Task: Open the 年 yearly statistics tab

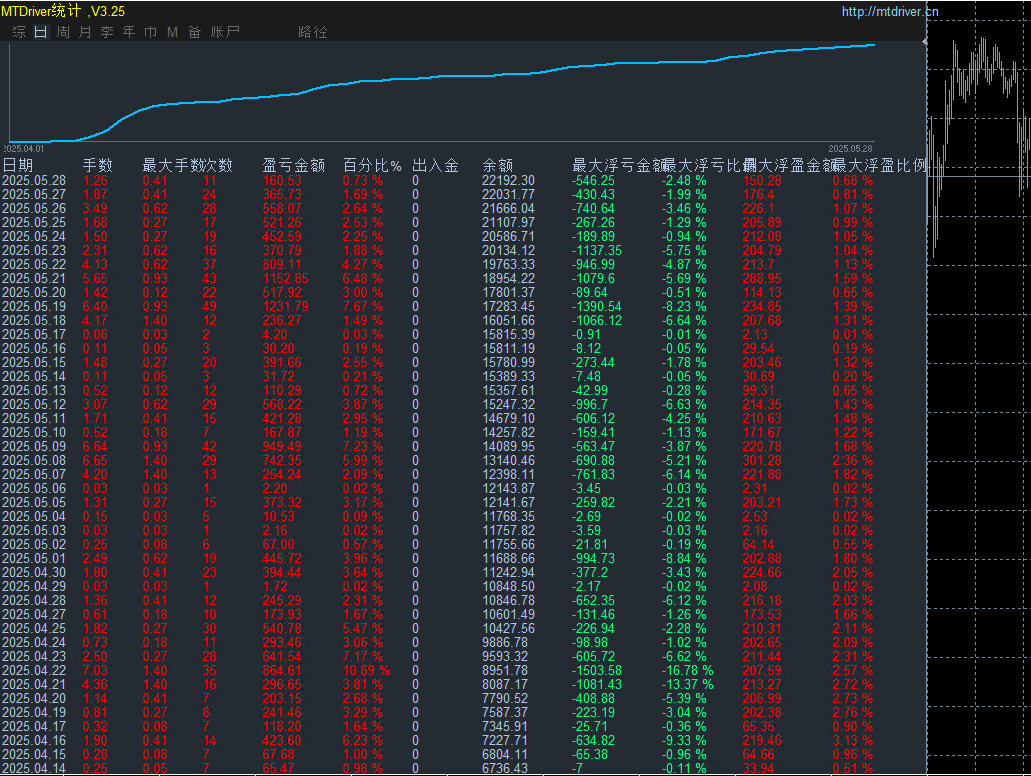Action: click(129, 32)
